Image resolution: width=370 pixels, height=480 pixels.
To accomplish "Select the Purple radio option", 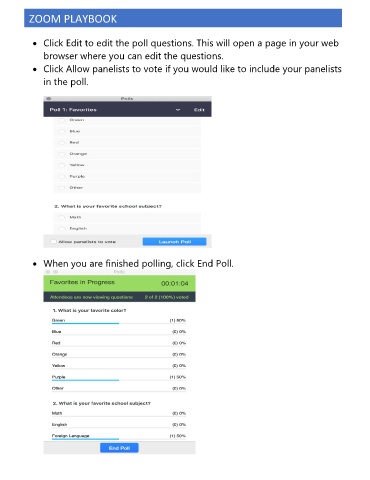I will [x=62, y=177].
